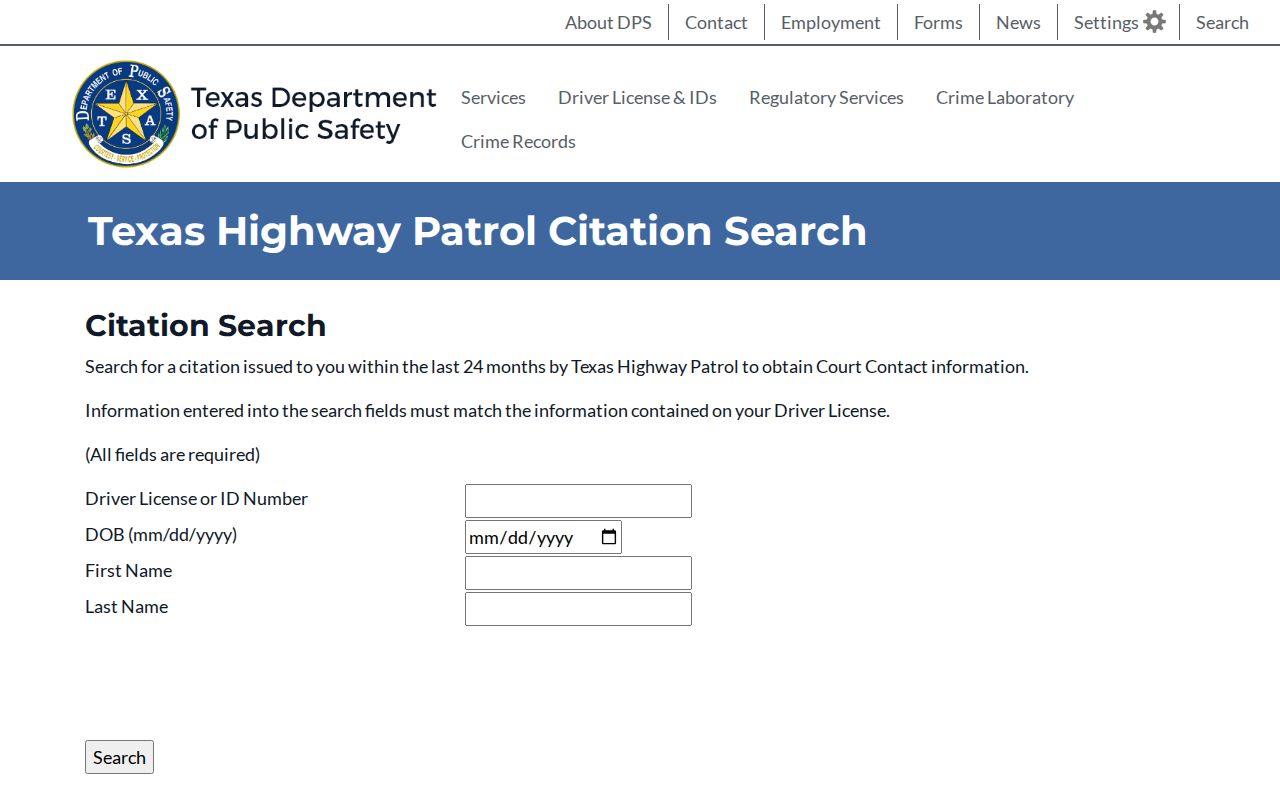Submit the citation search with Search button

(119, 757)
